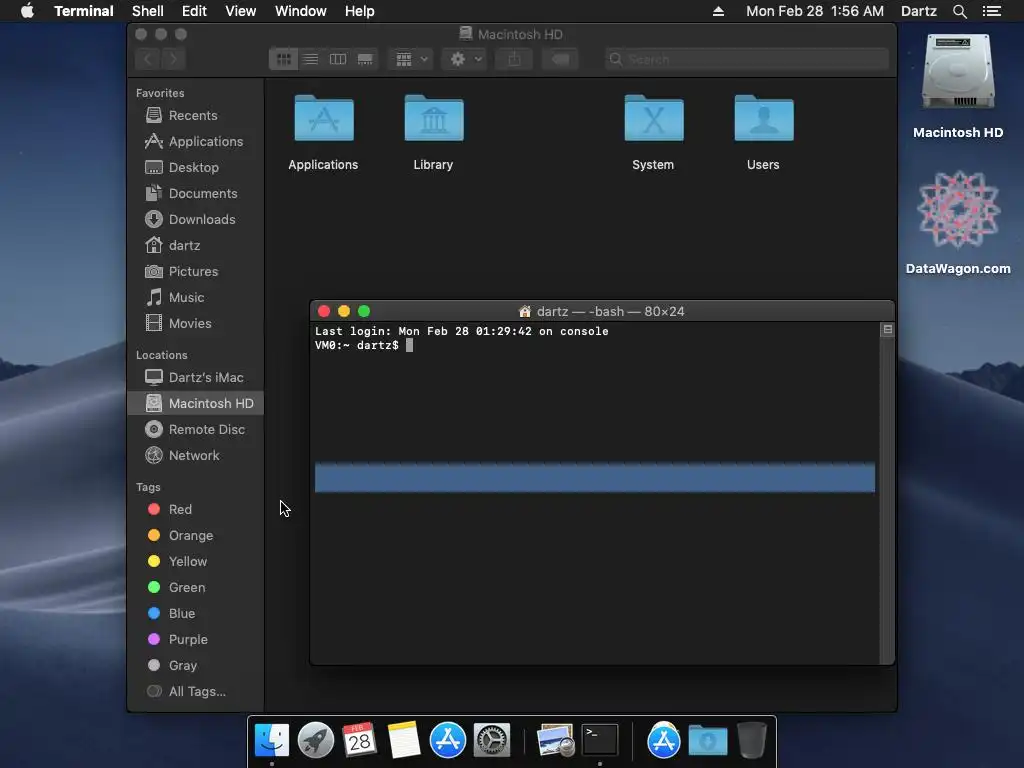Screen dimensions: 1024x768
Task: Click the eject icon in menu bar
Action: click(718, 11)
